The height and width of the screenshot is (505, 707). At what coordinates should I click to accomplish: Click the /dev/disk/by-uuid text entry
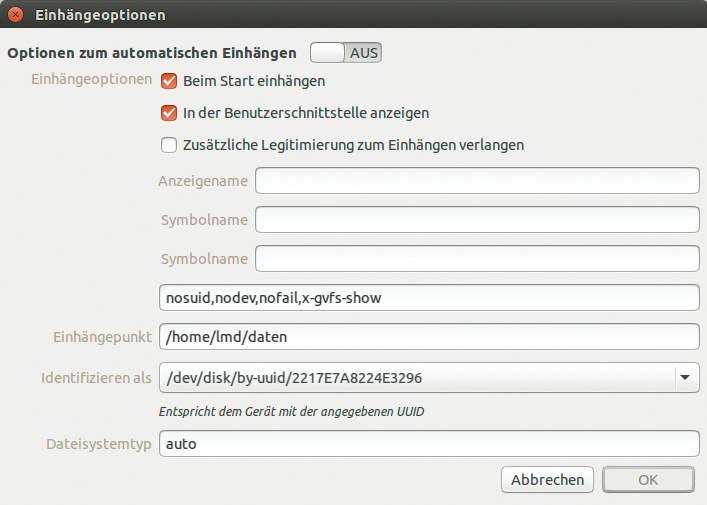415,377
